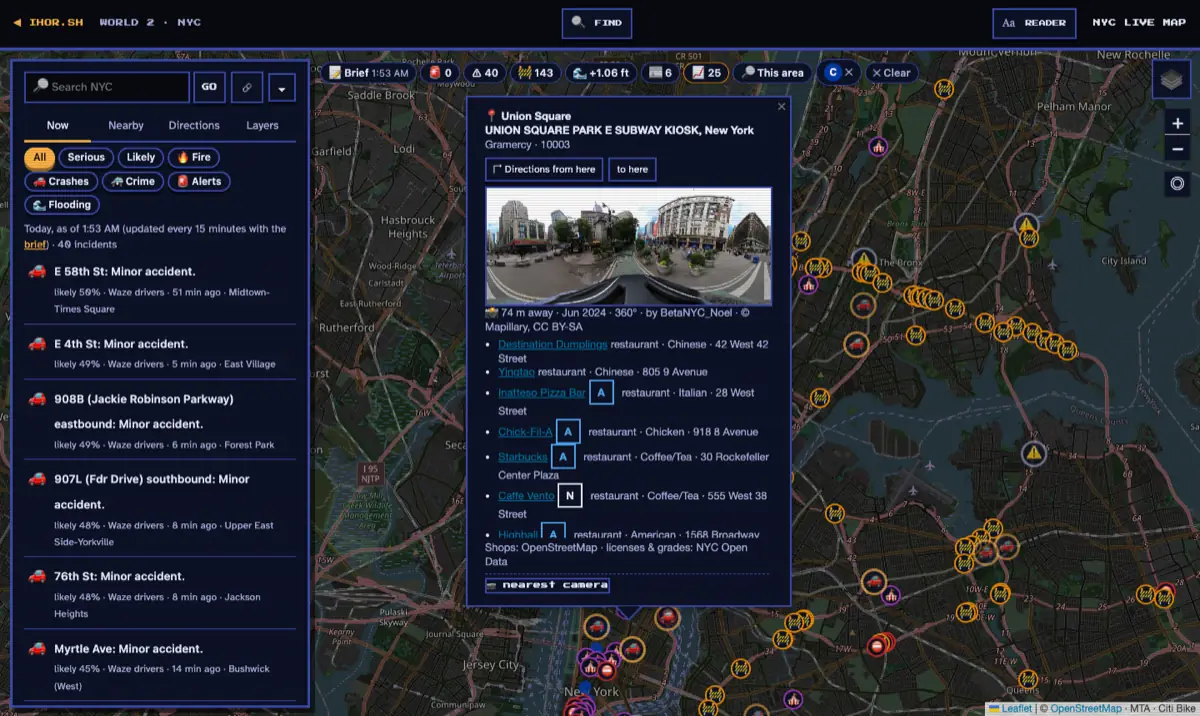Image resolution: width=1200 pixels, height=716 pixels.
Task: Close the Union Square popup
Action: coord(782,106)
